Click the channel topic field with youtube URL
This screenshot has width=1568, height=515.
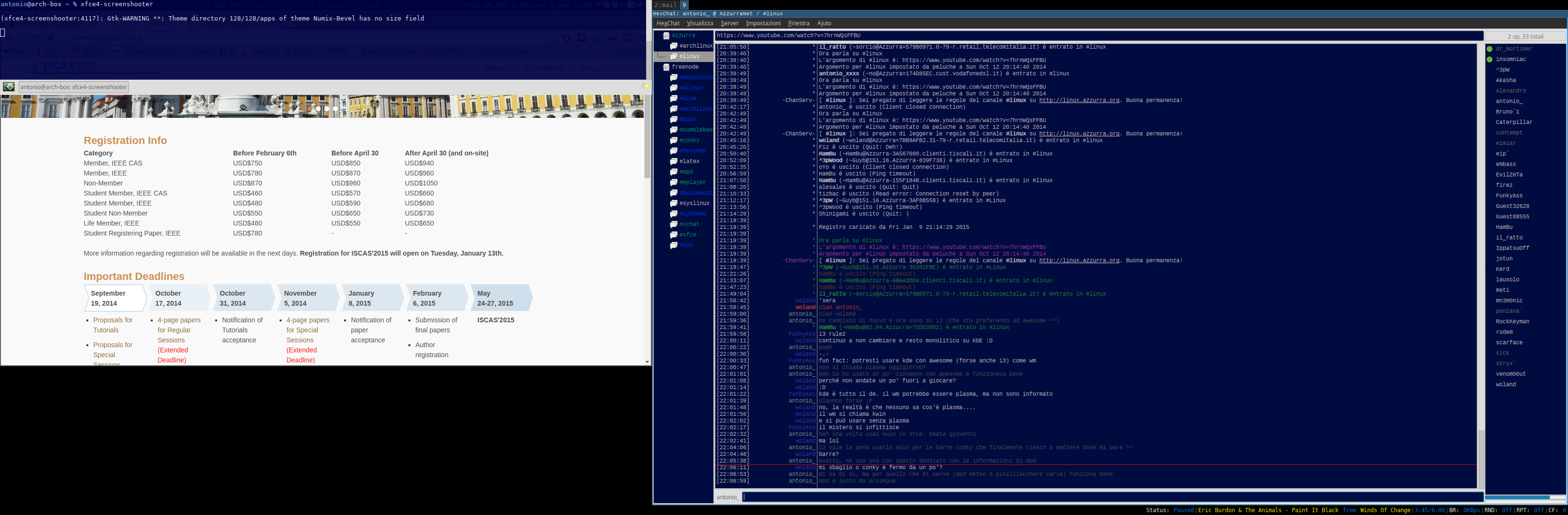pyautogui.click(x=1099, y=36)
